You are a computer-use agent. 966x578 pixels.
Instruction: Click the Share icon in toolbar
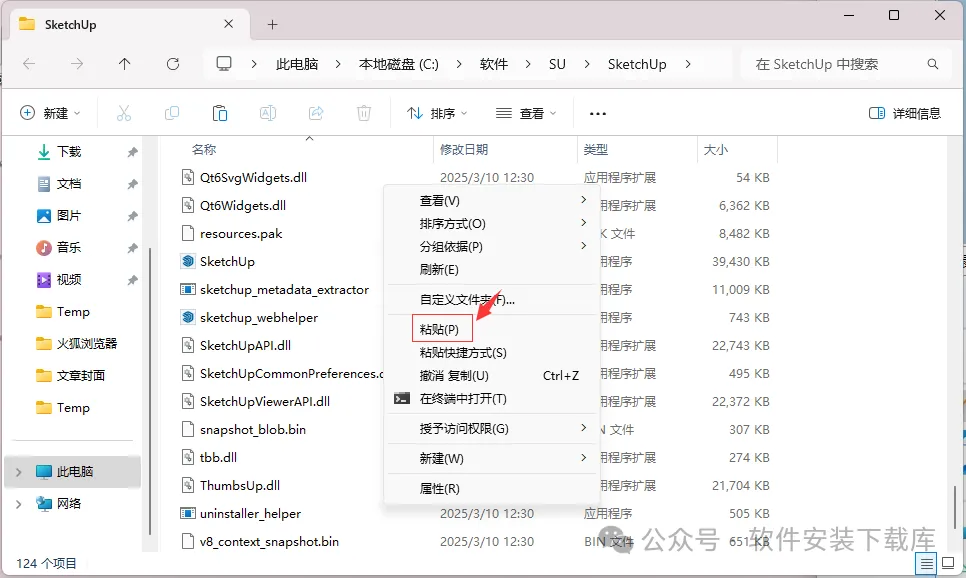coord(316,113)
